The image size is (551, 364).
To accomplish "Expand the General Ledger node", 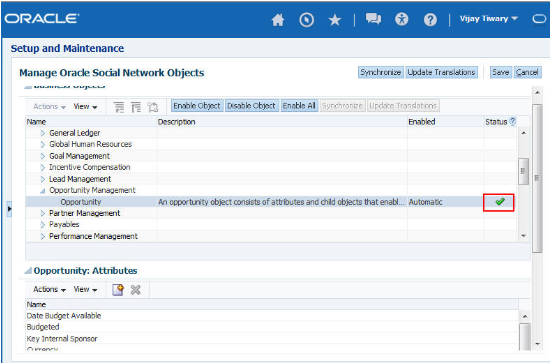I will [43, 133].
